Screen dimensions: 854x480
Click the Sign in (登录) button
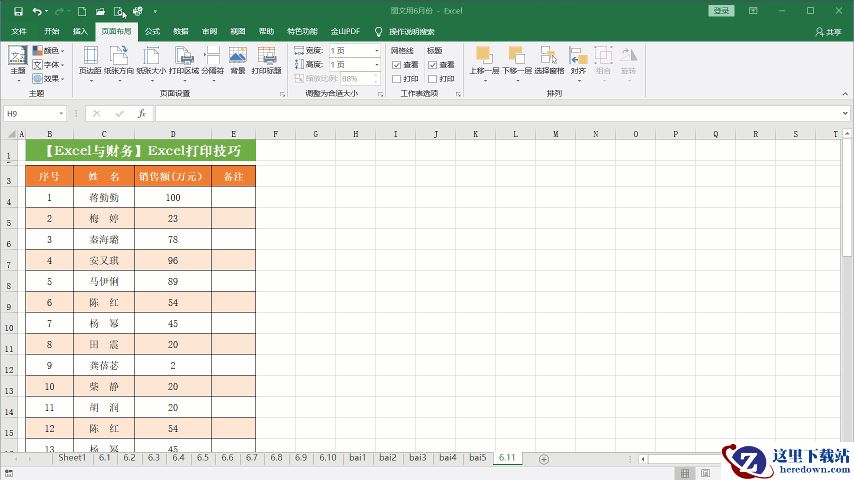click(x=721, y=11)
